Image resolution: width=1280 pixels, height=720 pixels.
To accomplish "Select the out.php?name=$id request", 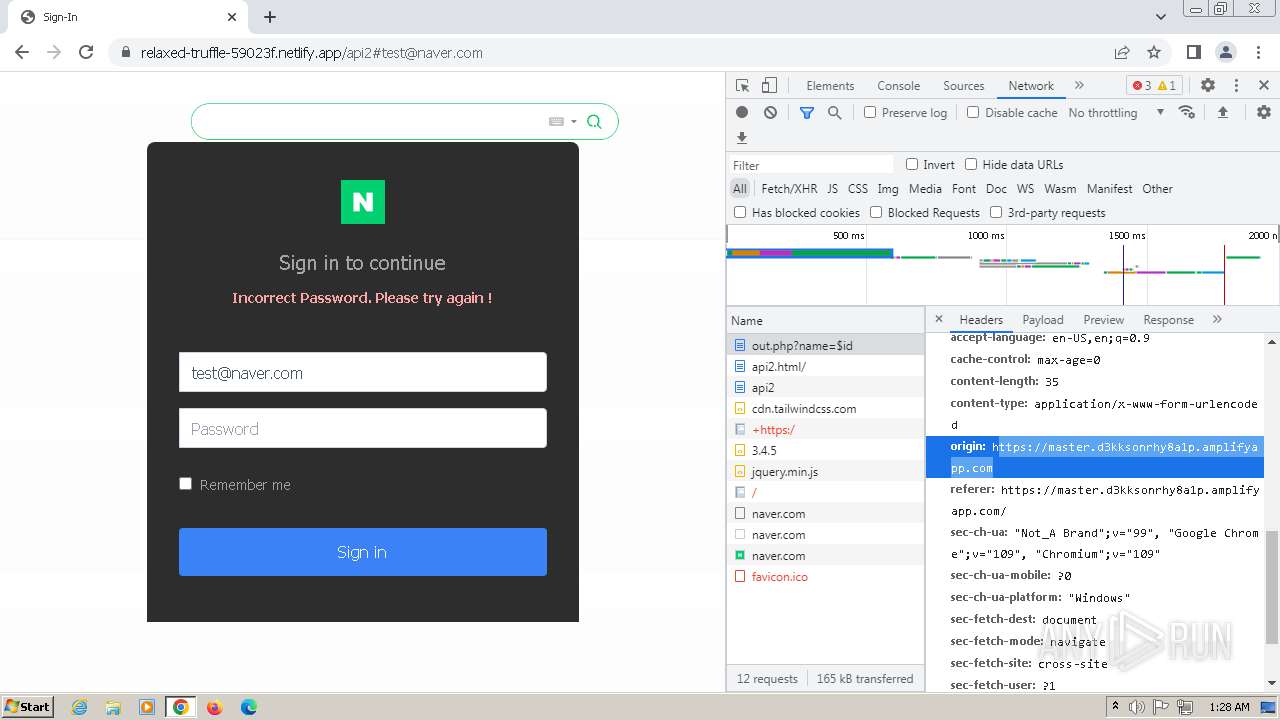I will (x=826, y=345).
